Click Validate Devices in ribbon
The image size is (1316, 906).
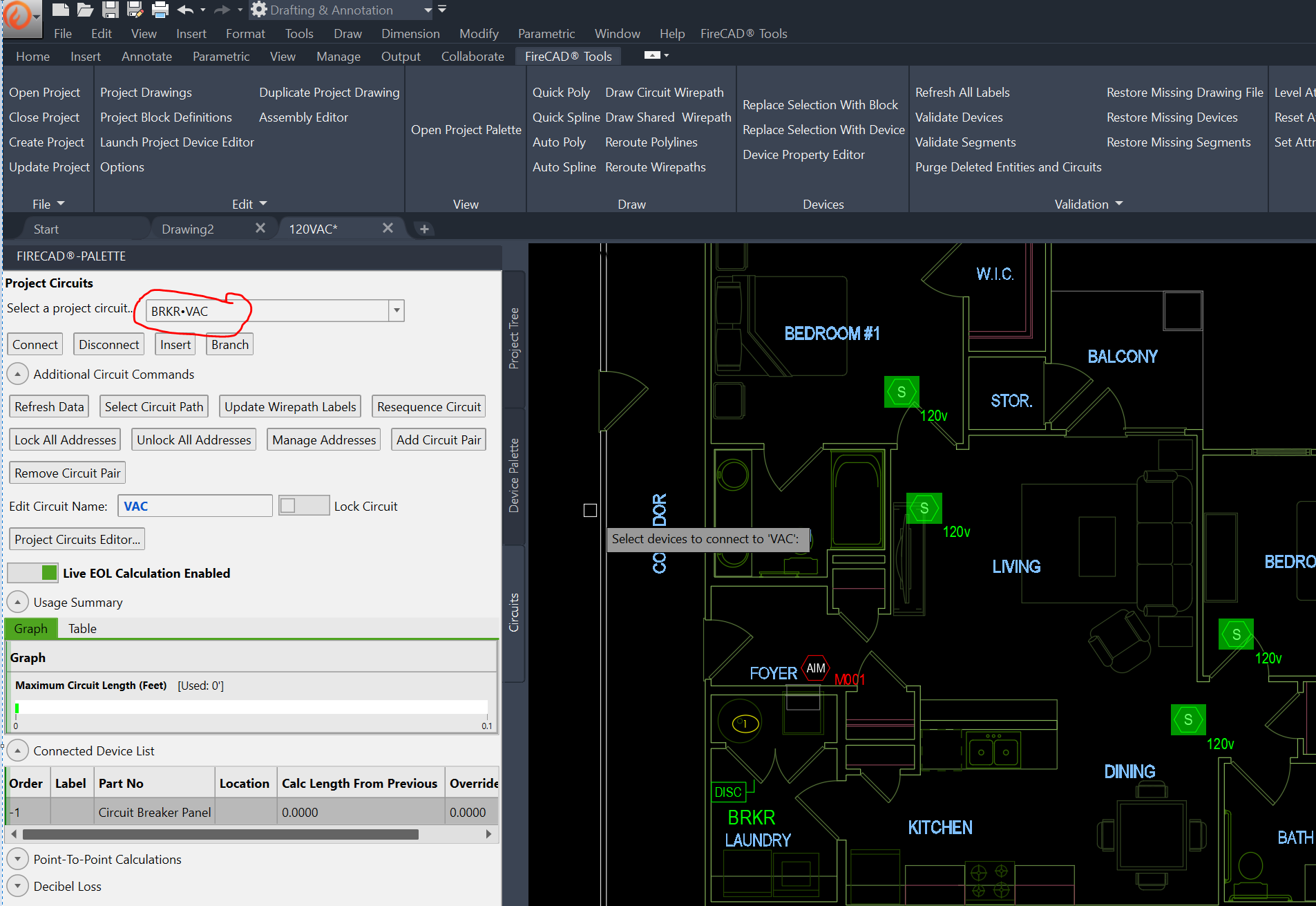tap(959, 117)
